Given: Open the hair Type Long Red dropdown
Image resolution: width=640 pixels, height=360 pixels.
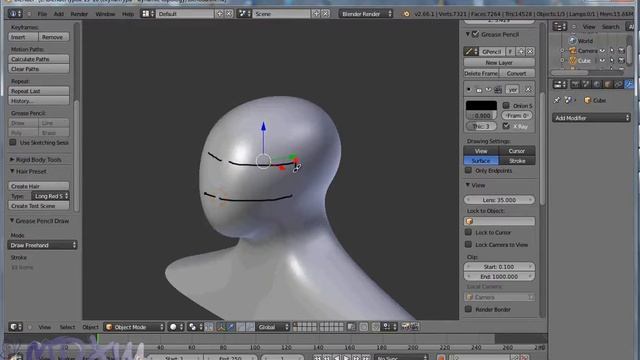Looking at the screenshot, I should pyautogui.click(x=51, y=196).
